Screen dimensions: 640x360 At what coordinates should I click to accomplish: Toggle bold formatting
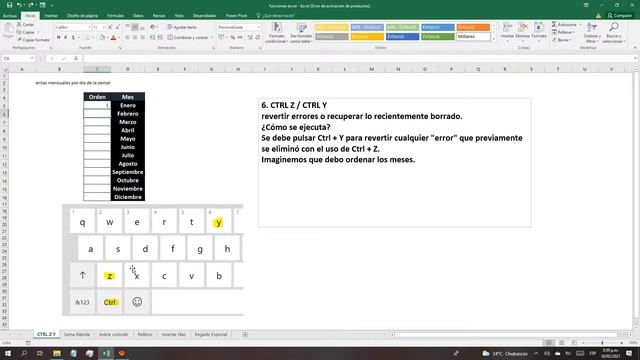tap(59, 38)
